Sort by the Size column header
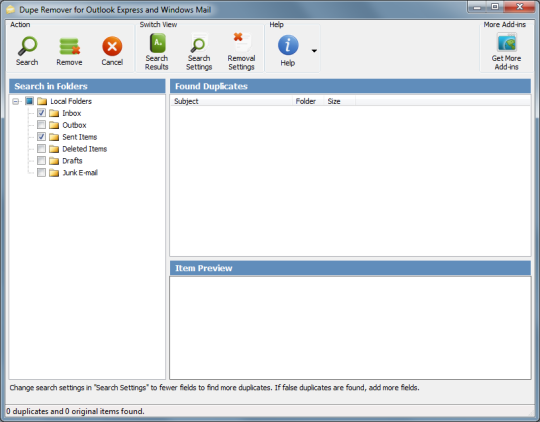Image resolution: width=540 pixels, height=422 pixels. pos(340,101)
